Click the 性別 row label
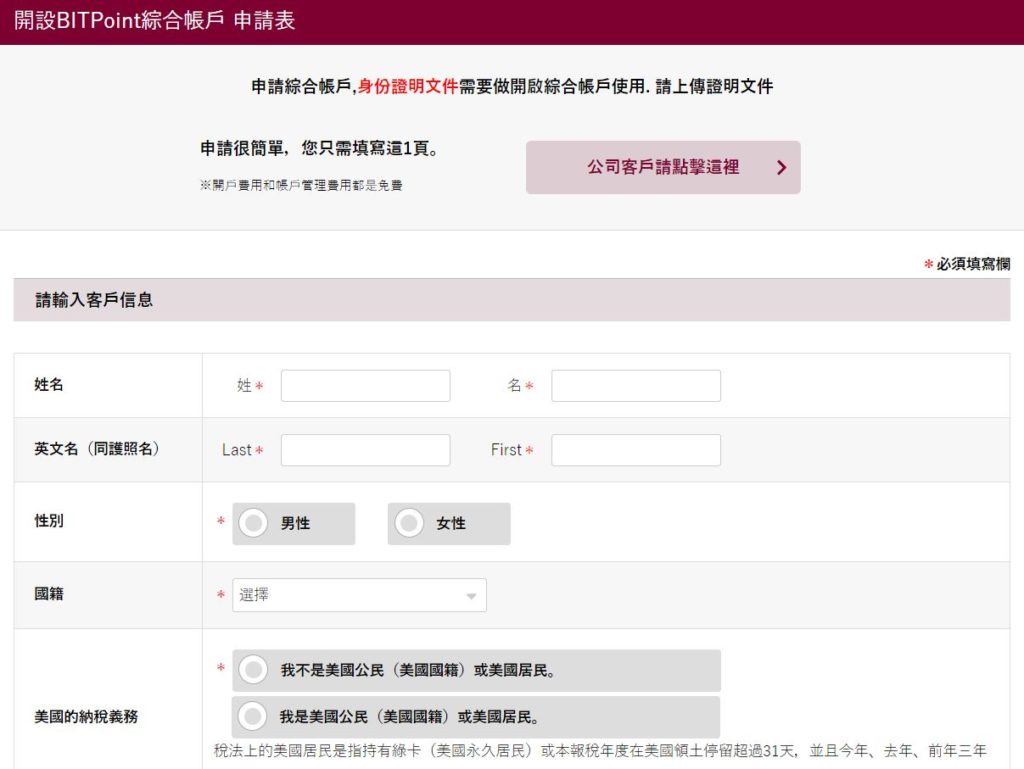 (49, 521)
